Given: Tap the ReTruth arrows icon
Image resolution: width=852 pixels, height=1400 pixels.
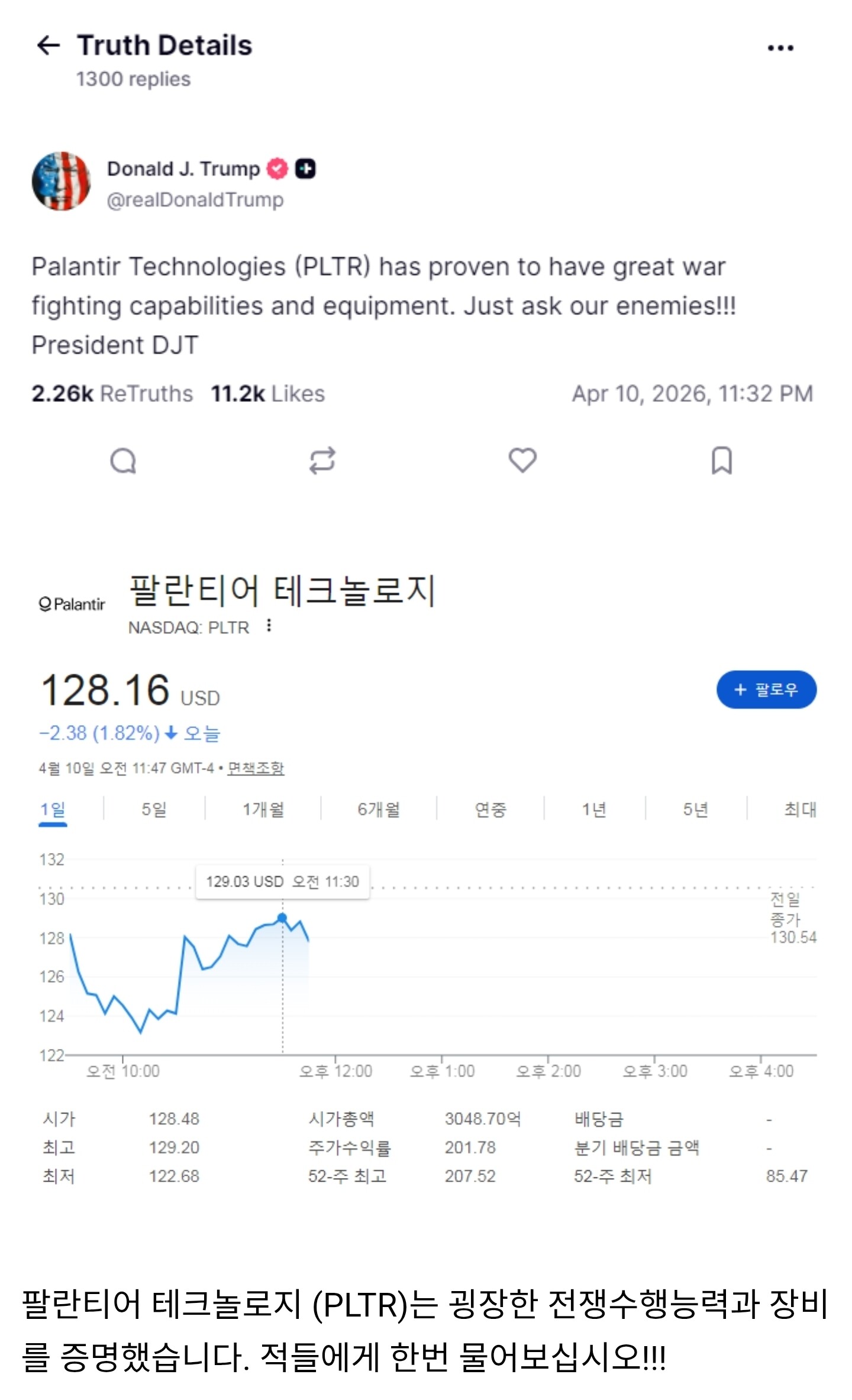Looking at the screenshot, I should tap(322, 461).
